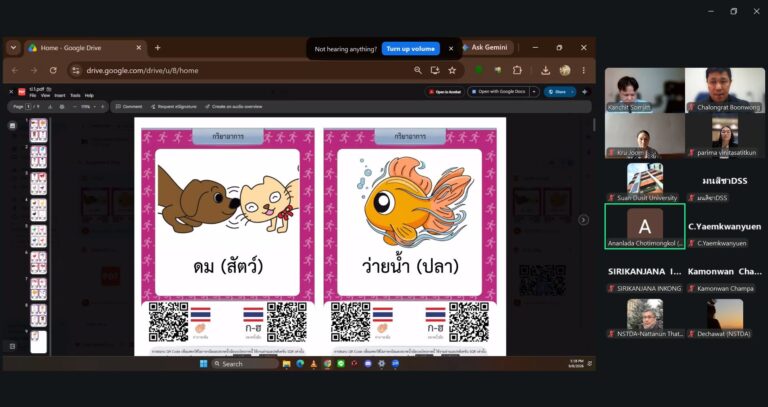Open the Tools menu of the PDF viewer
Viewport: 768px width, 407px height.
pos(75,96)
